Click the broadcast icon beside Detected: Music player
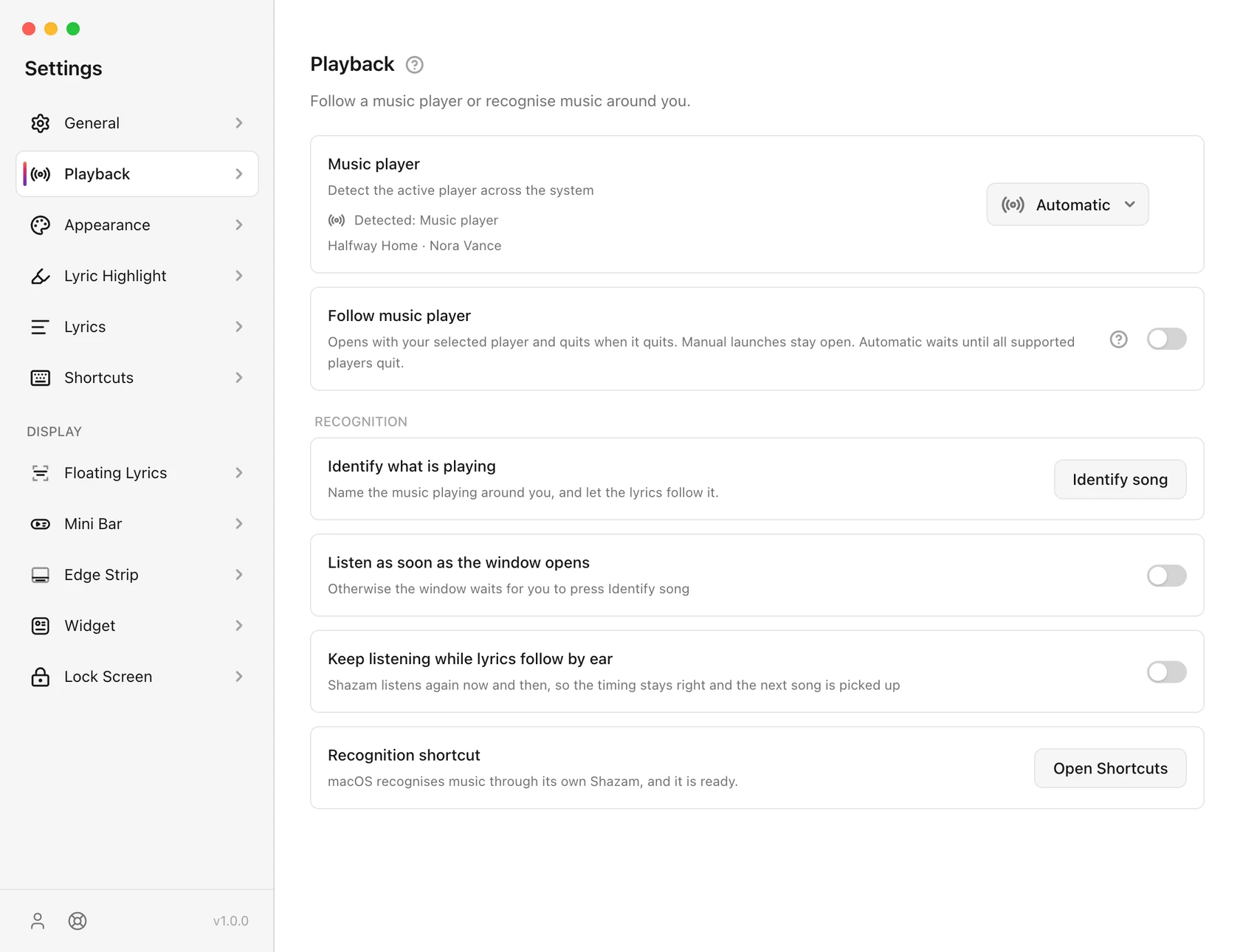This screenshot has width=1240, height=952. (337, 221)
